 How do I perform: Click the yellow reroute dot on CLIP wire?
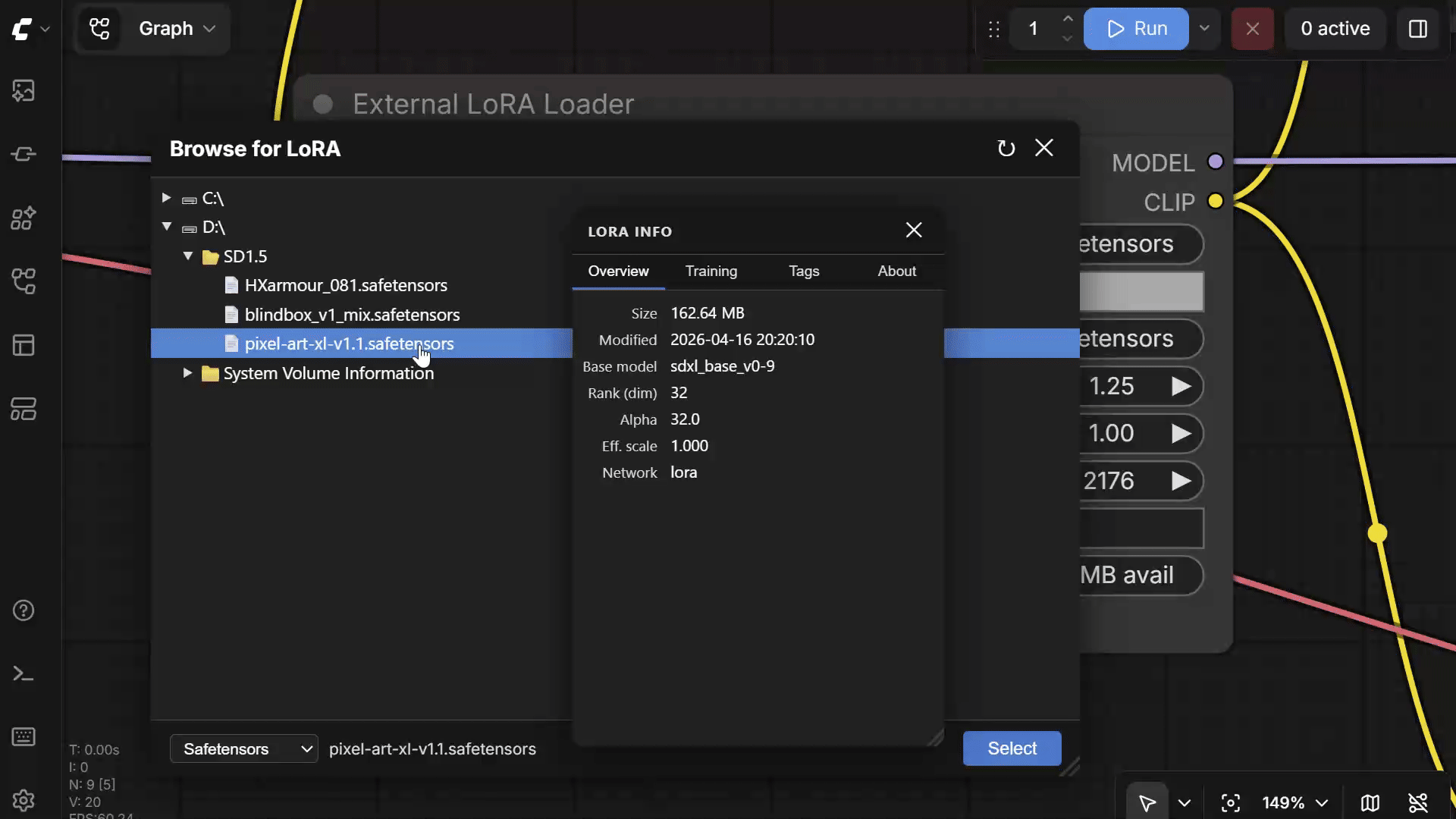tap(1377, 533)
